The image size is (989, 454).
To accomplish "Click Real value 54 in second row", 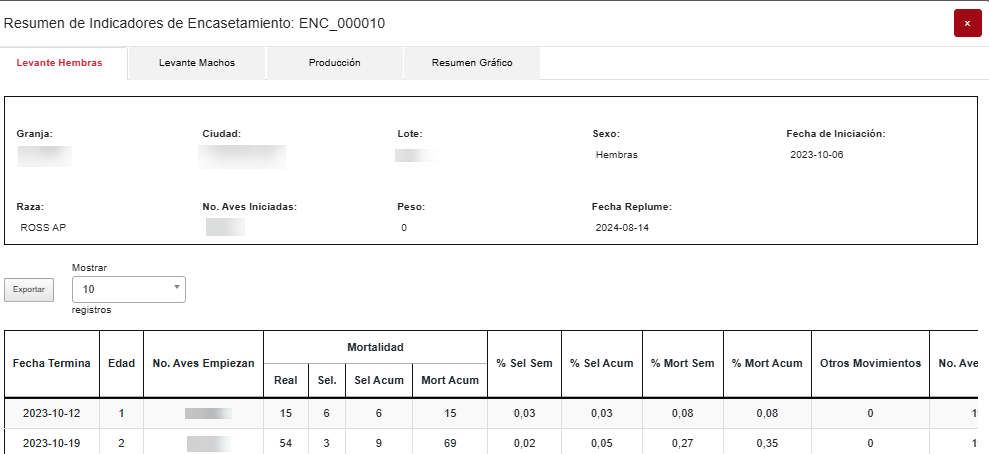I will [x=286, y=443].
